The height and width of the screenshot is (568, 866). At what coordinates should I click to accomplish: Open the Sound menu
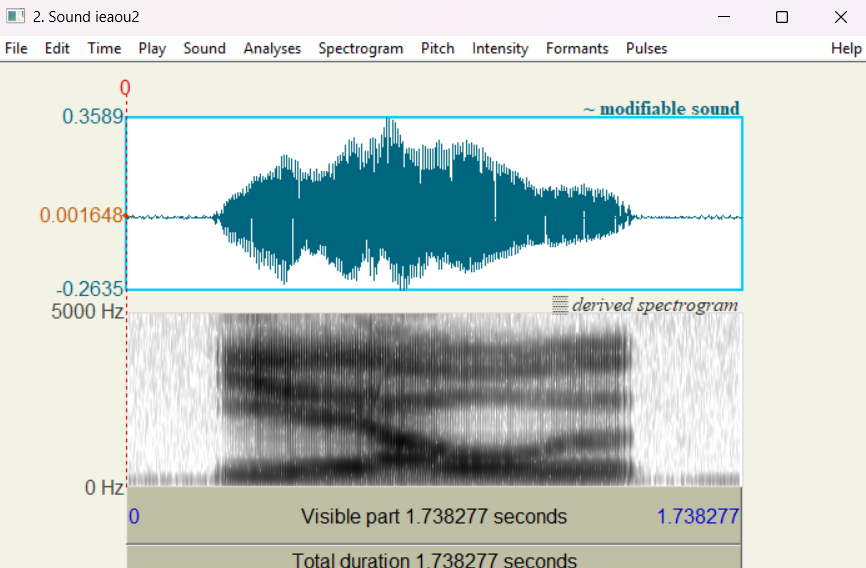204,49
